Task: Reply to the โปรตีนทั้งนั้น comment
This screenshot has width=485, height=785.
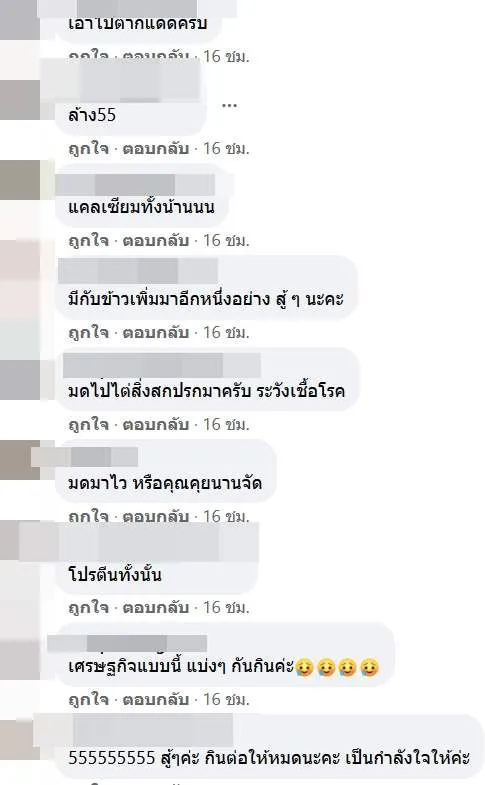Action: pos(156,607)
